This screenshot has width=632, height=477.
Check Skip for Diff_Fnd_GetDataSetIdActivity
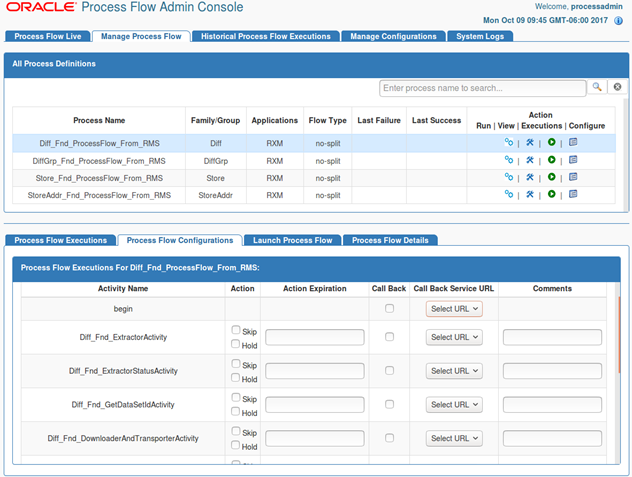coord(236,398)
